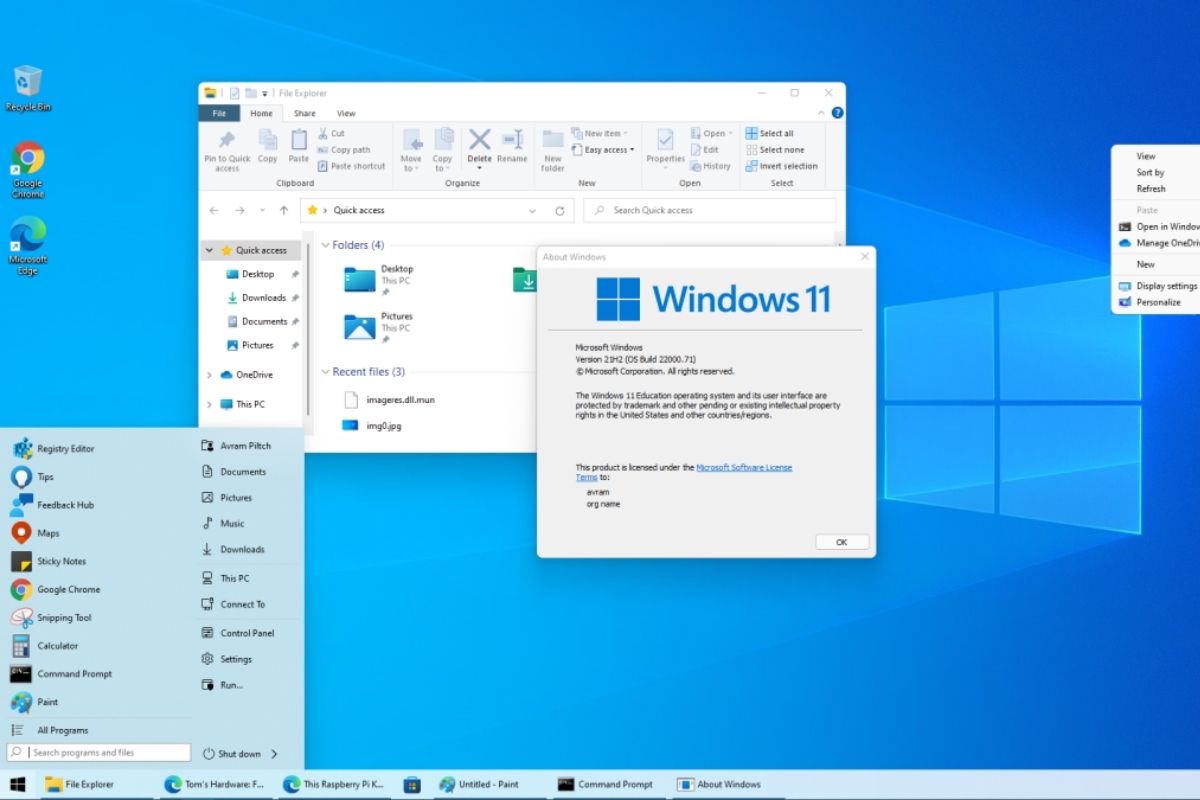Open the address bar history dropdown

click(x=532, y=211)
